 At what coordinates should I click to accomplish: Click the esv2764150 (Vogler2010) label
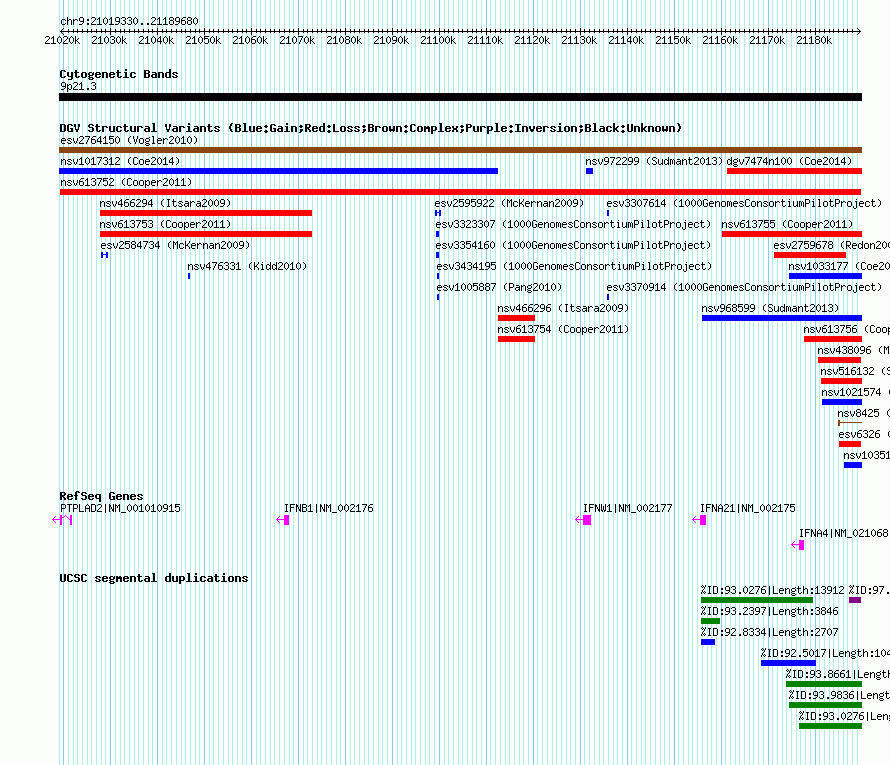pyautogui.click(x=129, y=140)
